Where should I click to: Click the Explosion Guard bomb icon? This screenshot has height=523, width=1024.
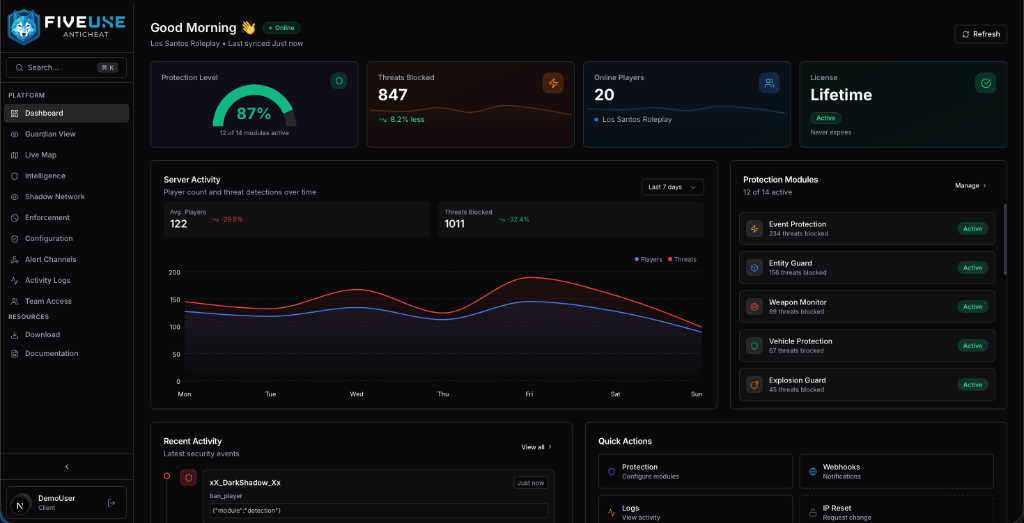[x=754, y=385]
